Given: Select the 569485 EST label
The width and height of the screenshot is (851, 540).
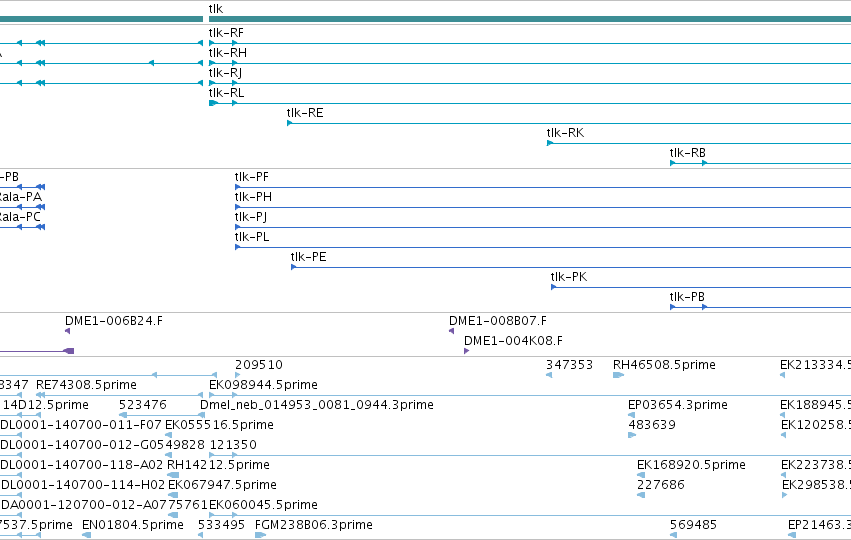Looking at the screenshot, I should tap(694, 526).
